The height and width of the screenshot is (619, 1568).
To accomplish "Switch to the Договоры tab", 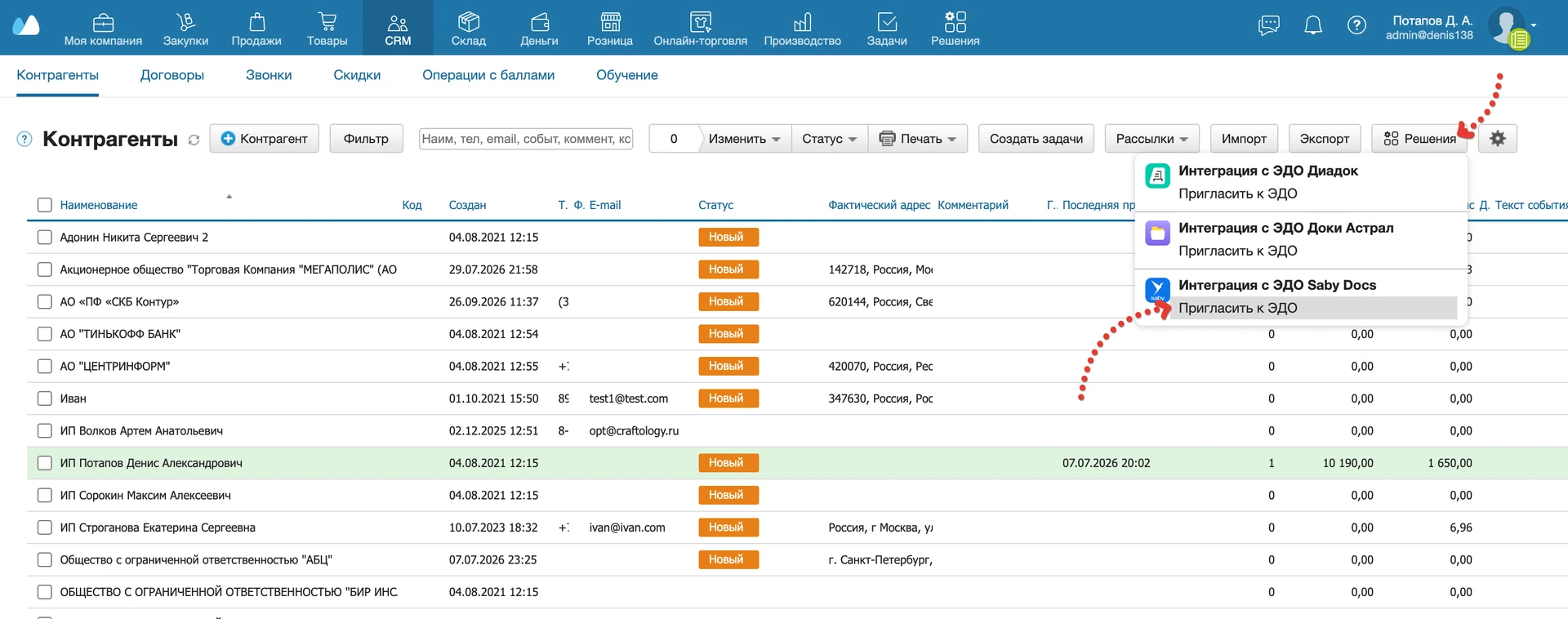I will [x=172, y=75].
